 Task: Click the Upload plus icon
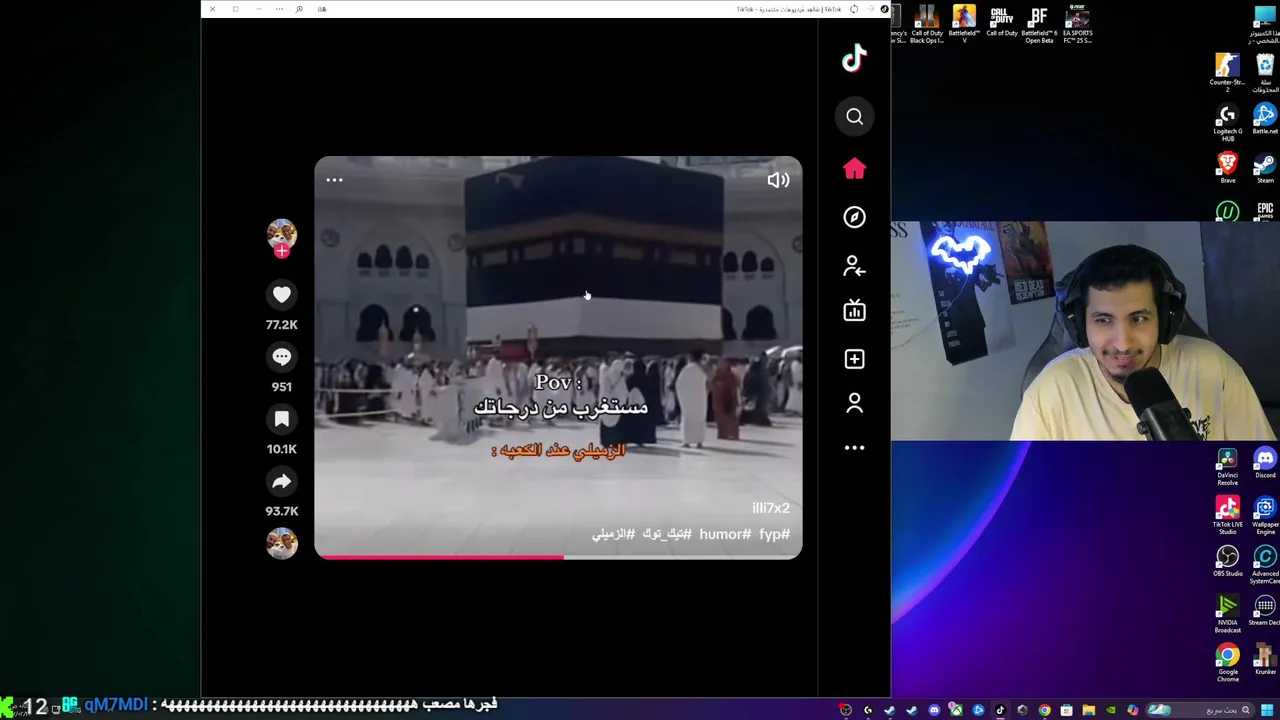(x=854, y=359)
